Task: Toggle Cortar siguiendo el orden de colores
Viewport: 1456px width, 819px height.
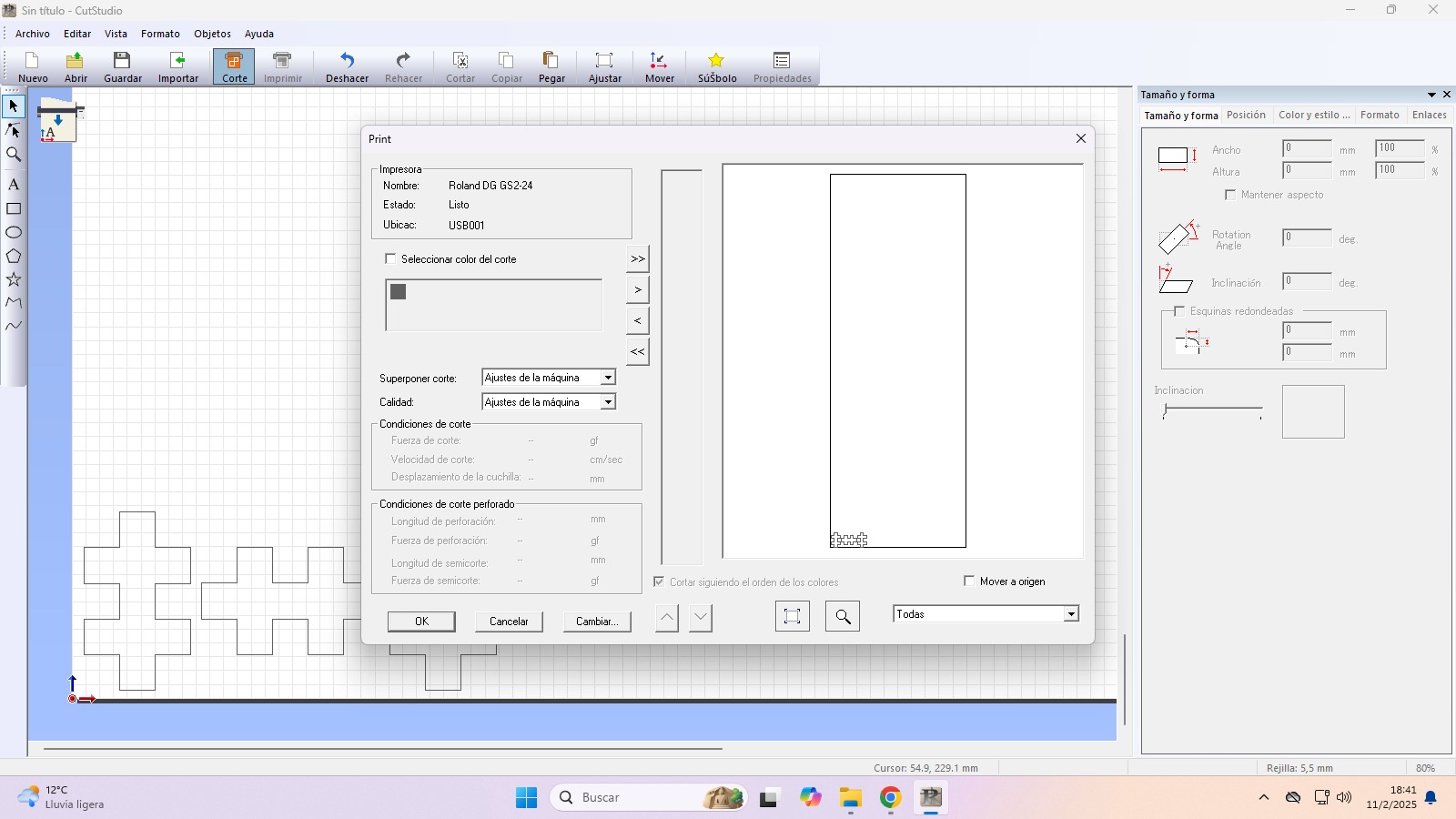Action: 659,581
